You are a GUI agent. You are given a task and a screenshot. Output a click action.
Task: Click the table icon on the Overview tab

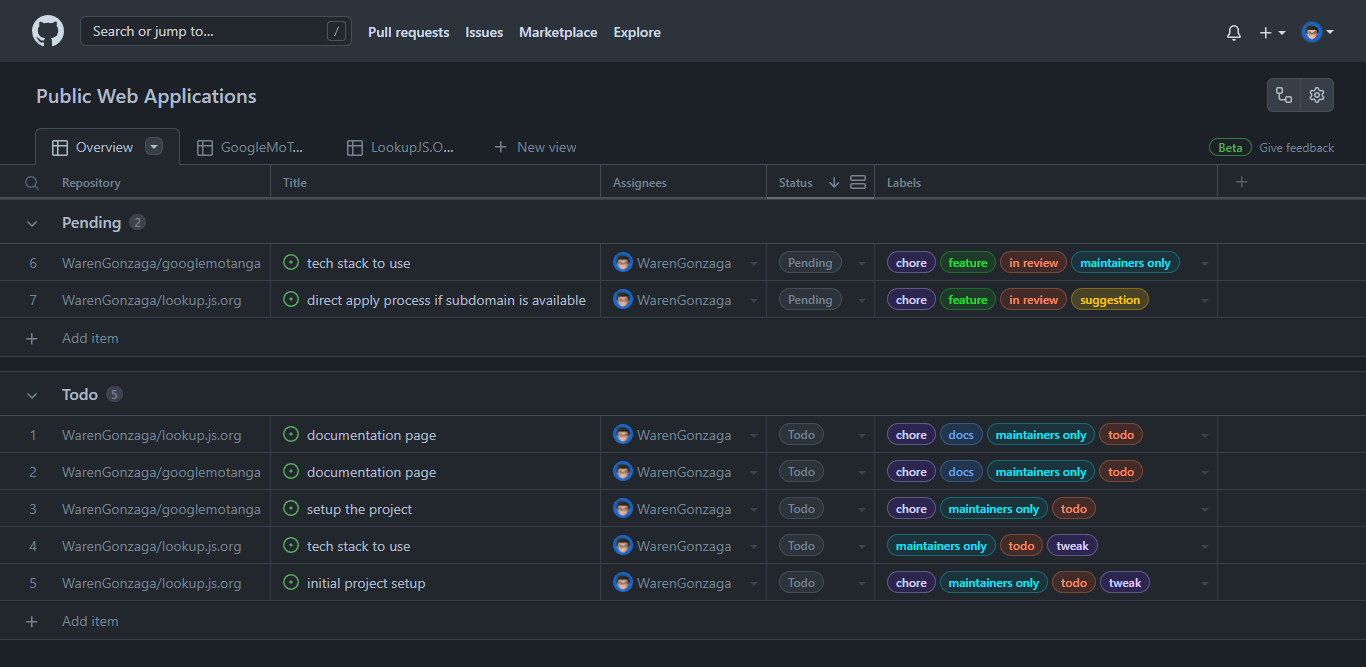60,147
